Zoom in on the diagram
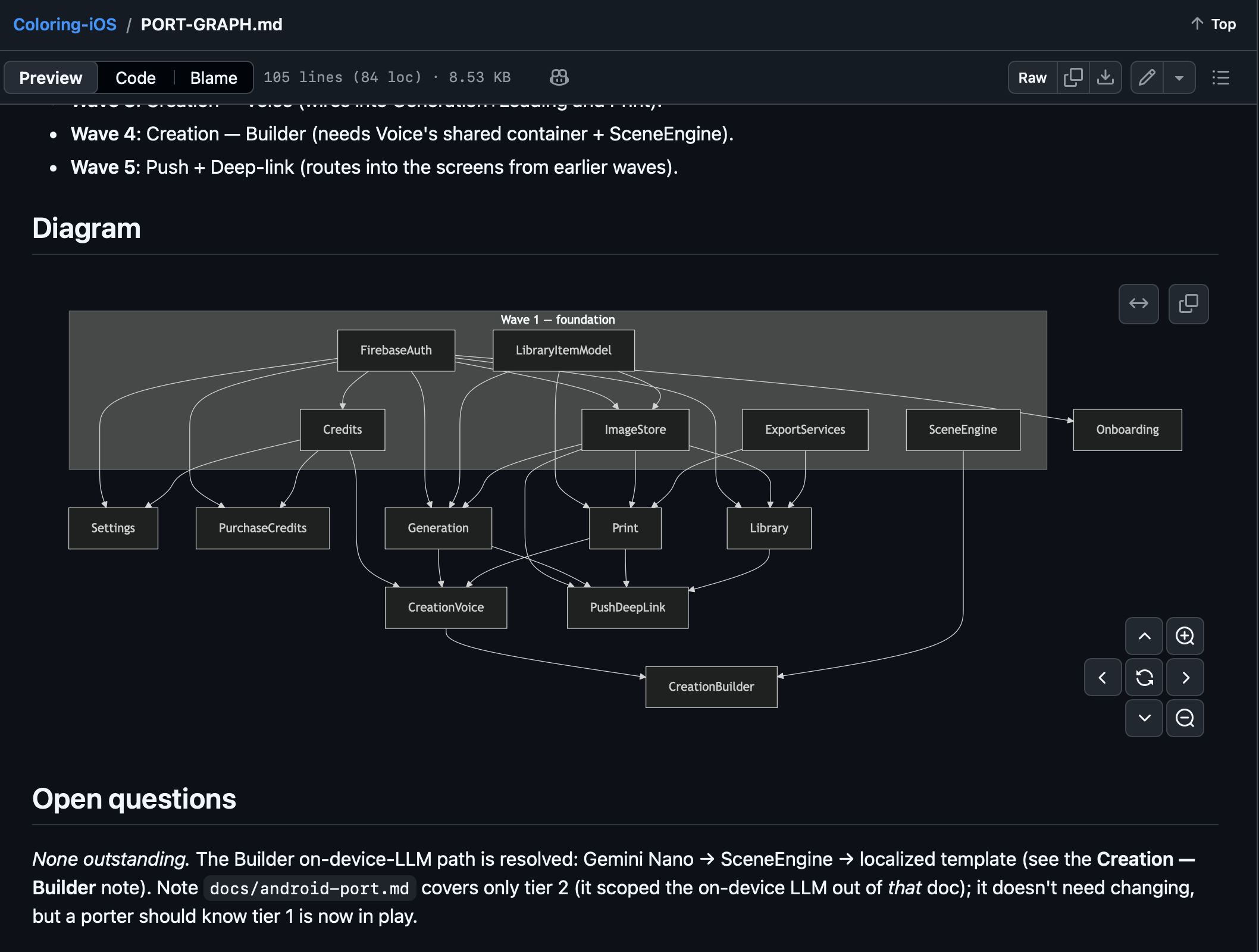1259x952 pixels. (x=1185, y=636)
